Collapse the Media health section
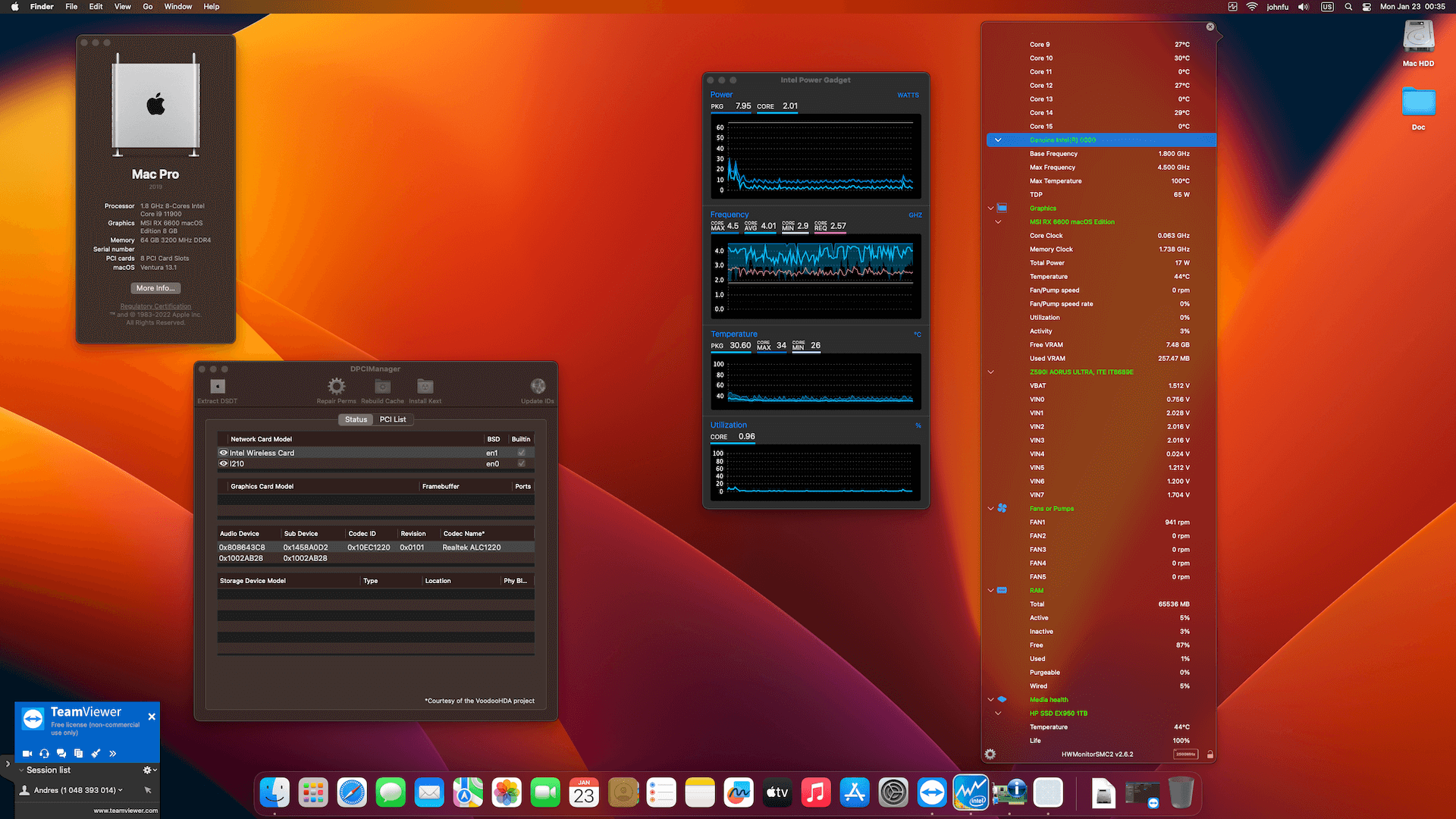The width and height of the screenshot is (1456, 819). [990, 700]
